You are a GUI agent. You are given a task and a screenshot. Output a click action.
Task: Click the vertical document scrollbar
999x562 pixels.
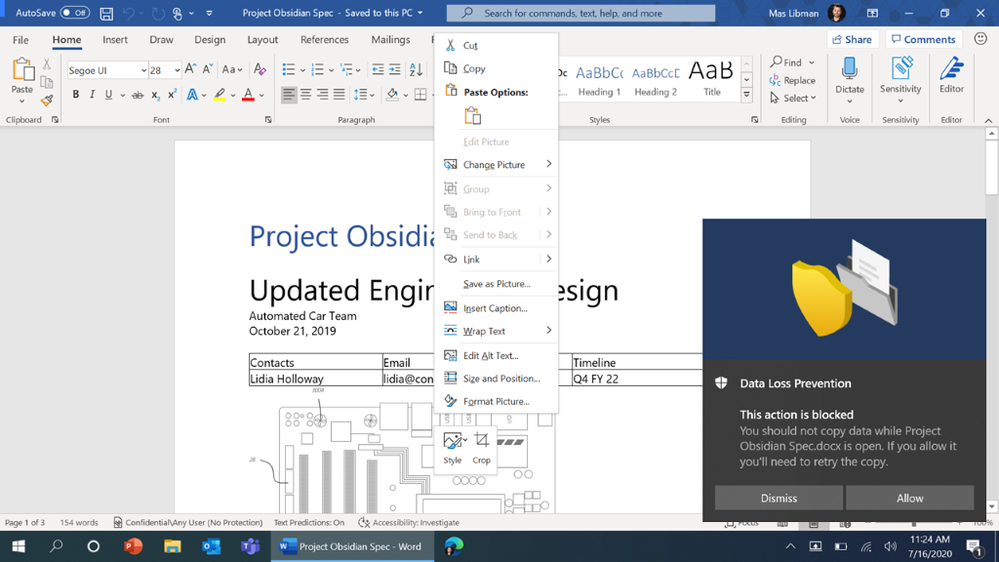click(991, 168)
